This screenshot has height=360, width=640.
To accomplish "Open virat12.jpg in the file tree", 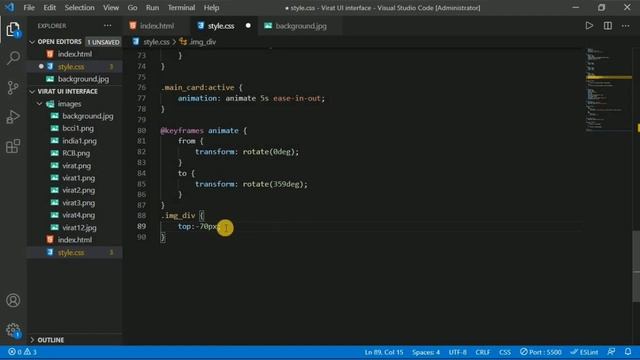I will (x=75, y=228).
